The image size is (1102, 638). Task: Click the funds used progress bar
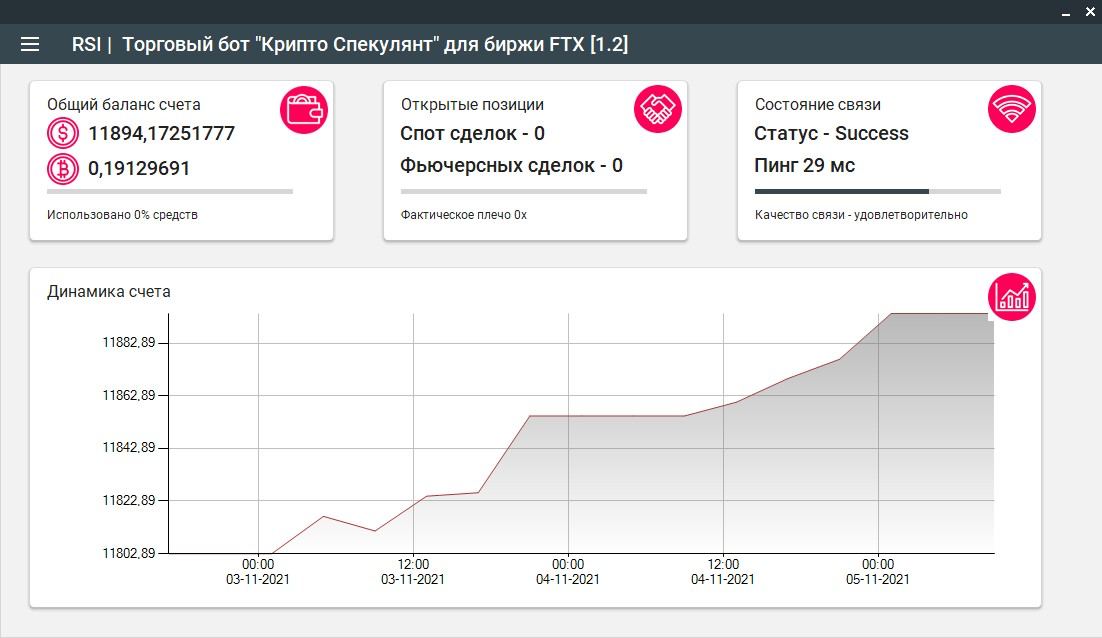(x=169, y=191)
